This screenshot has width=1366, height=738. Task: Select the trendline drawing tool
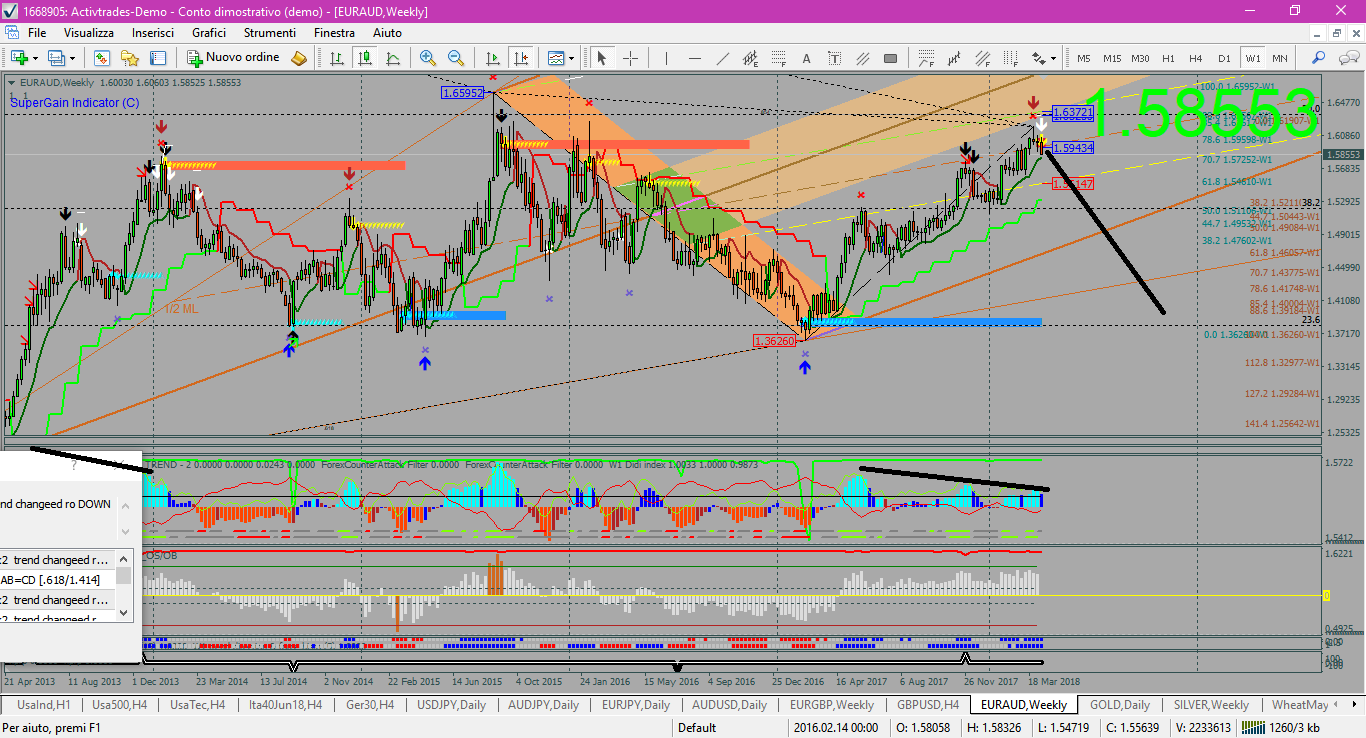coord(722,58)
